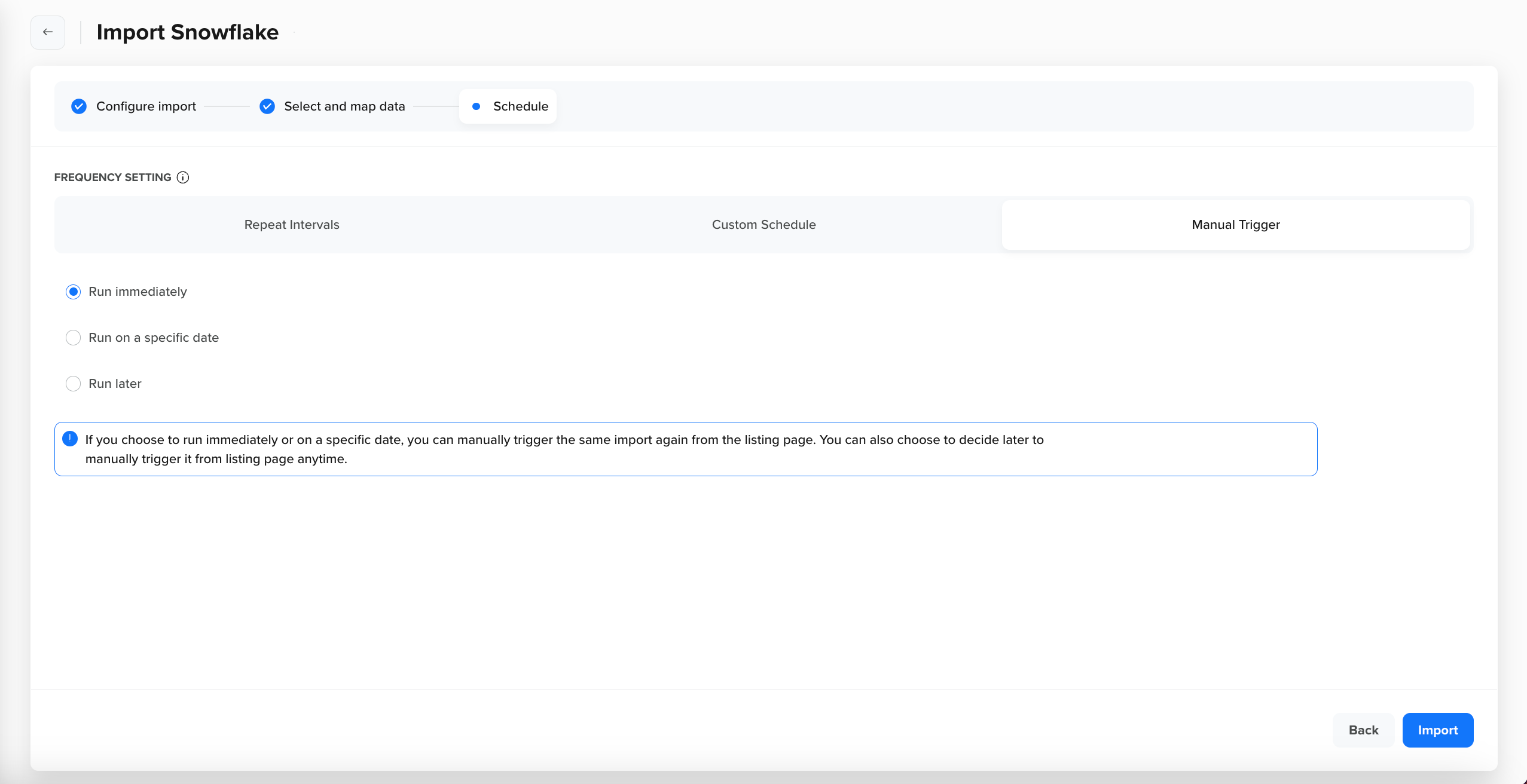Click the FREQUENCY SETTING heading text
The height and width of the screenshot is (784, 1527).
click(112, 177)
